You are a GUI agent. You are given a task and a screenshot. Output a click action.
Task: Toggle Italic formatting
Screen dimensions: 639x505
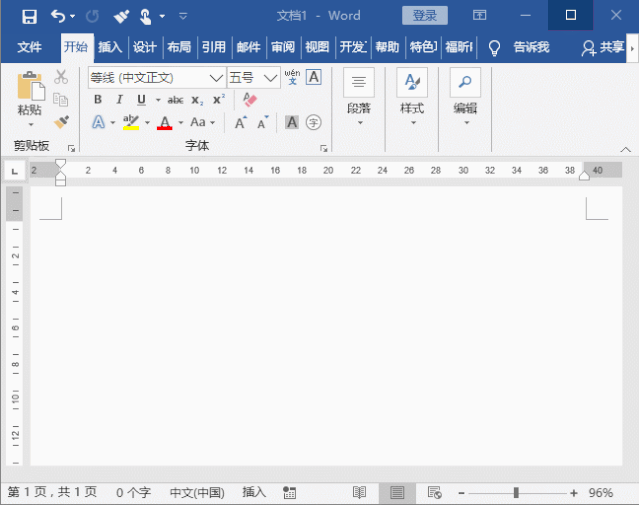pyautogui.click(x=119, y=99)
